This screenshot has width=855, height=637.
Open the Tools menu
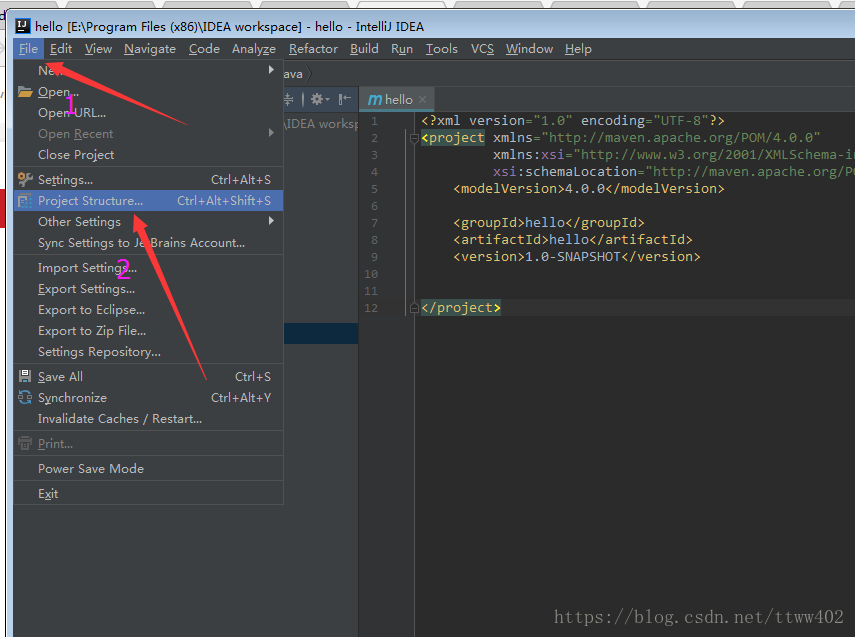pos(441,49)
